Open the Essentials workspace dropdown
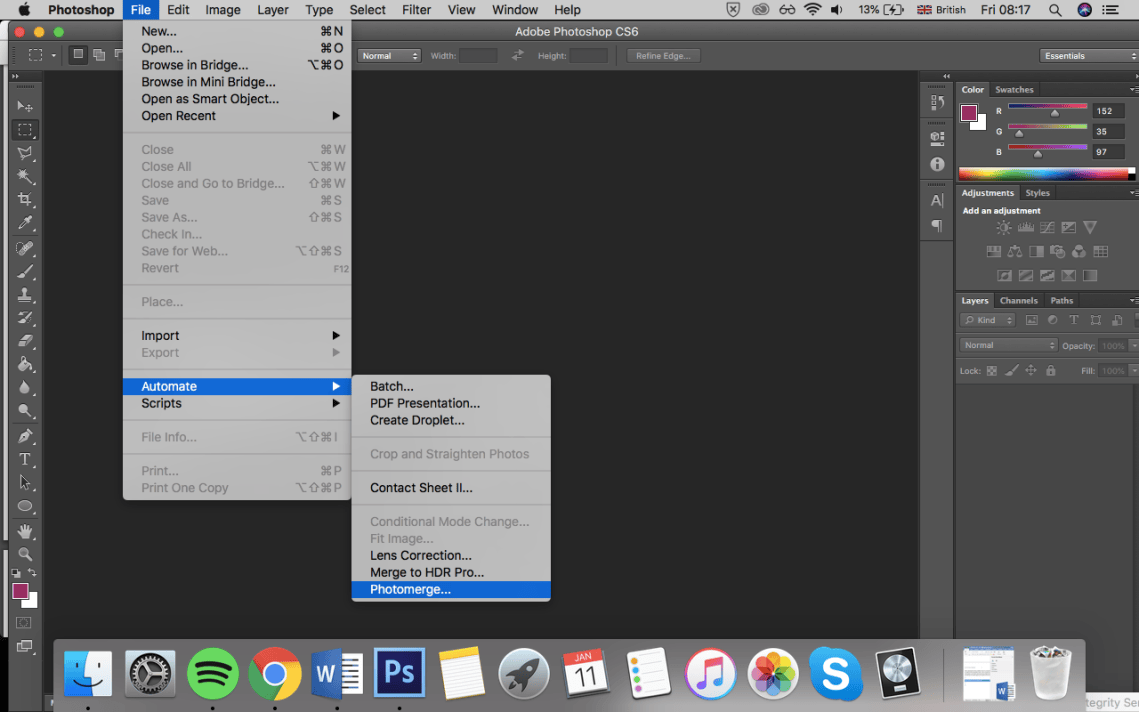1139x712 pixels. pyautogui.click(x=1088, y=56)
